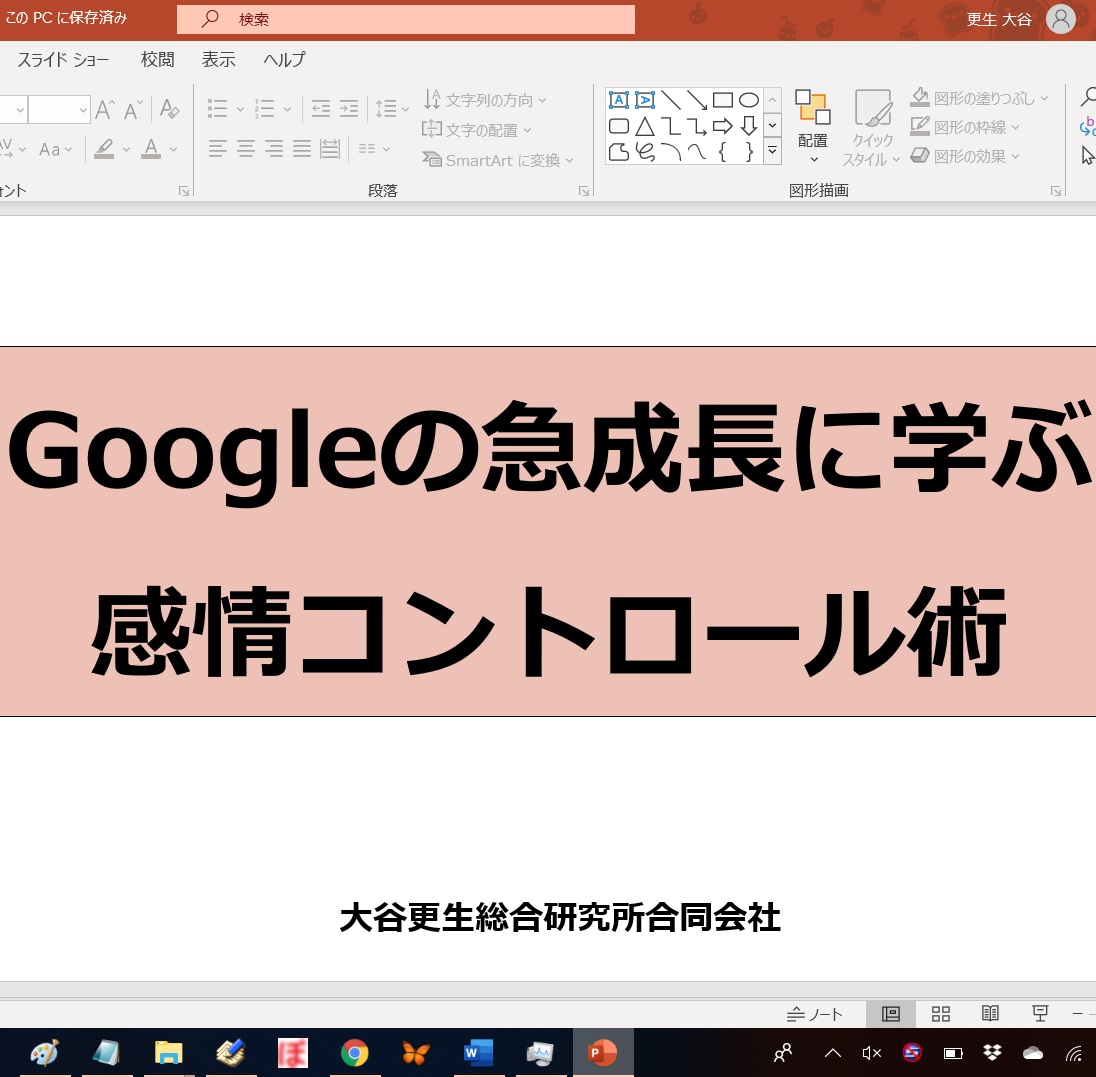Open 図形の効果 shape effects
1096x1077 pixels.
[965, 157]
